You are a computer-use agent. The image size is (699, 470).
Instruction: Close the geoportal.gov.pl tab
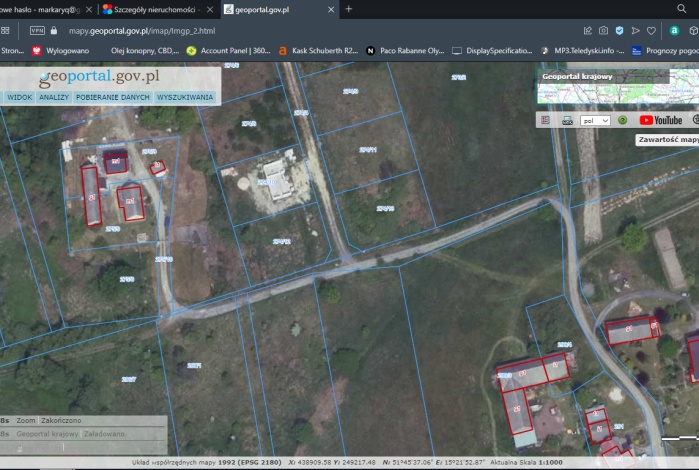(331, 9)
